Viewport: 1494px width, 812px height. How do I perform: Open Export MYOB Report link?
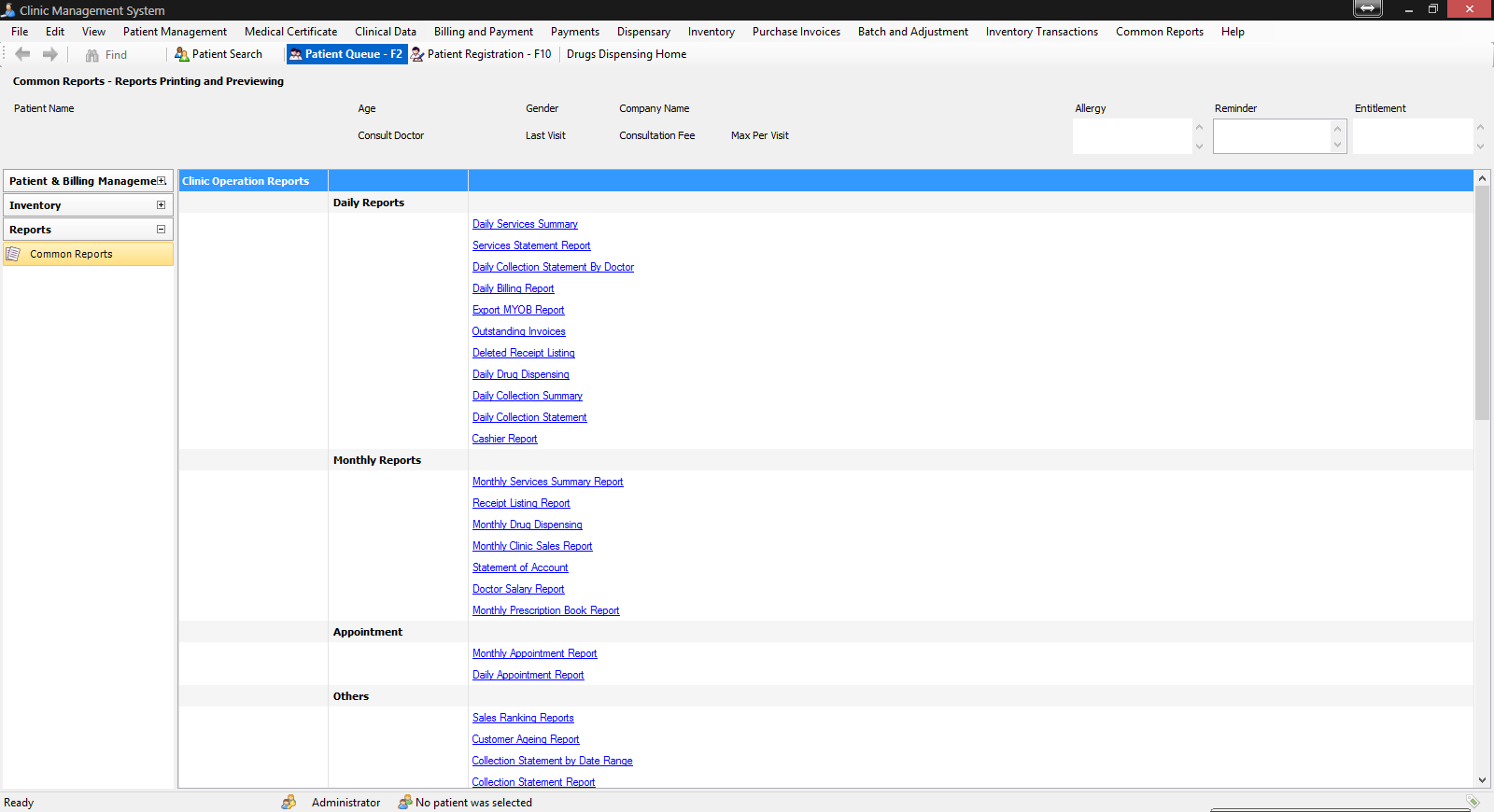(518, 310)
